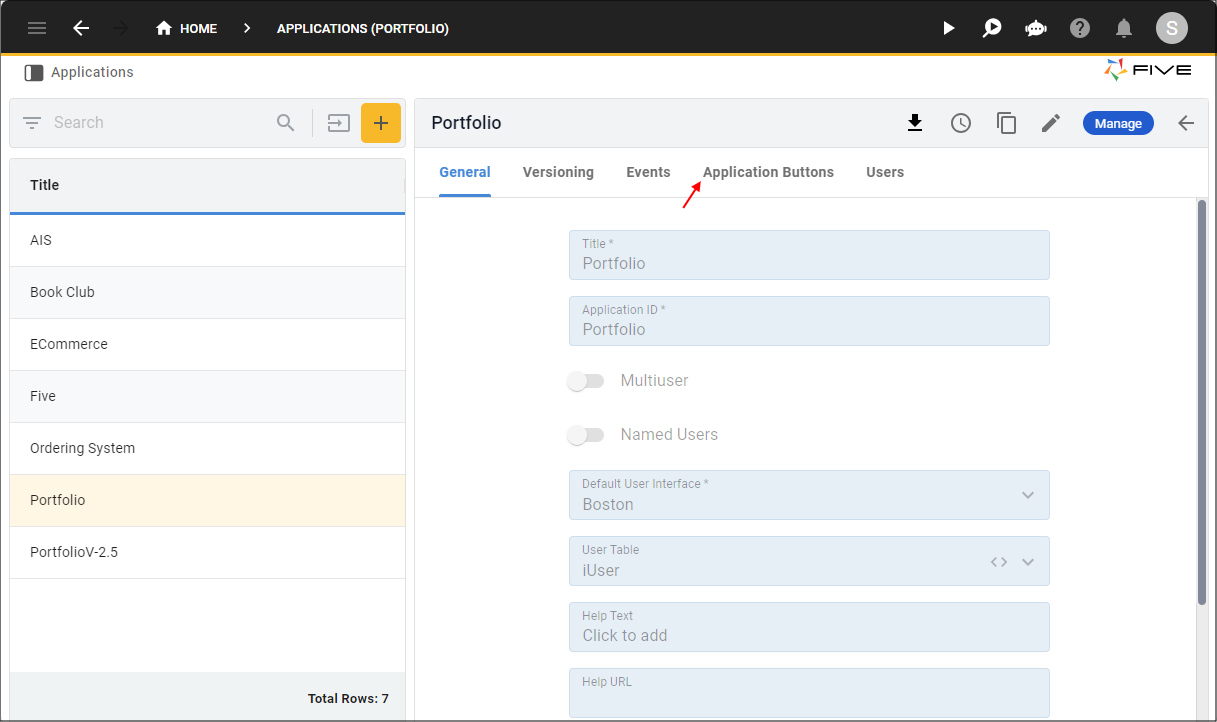Image resolution: width=1217 pixels, height=722 pixels.
Task: Copy the Portfolio record with the duplicate icon
Action: tap(1006, 122)
